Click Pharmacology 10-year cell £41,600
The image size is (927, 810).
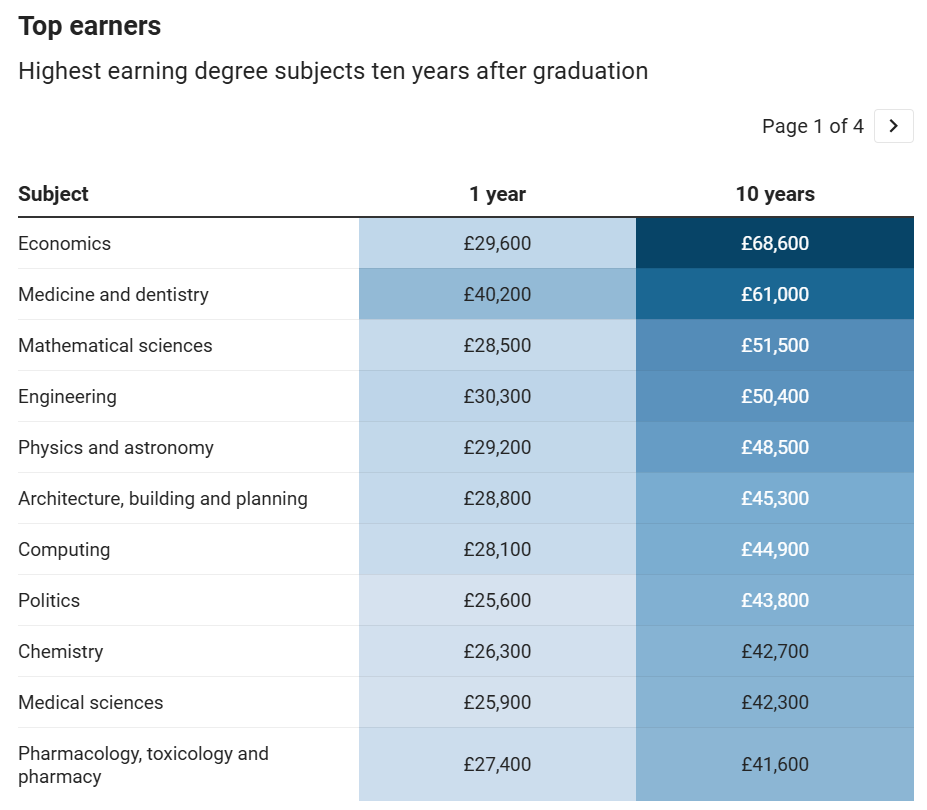775,765
